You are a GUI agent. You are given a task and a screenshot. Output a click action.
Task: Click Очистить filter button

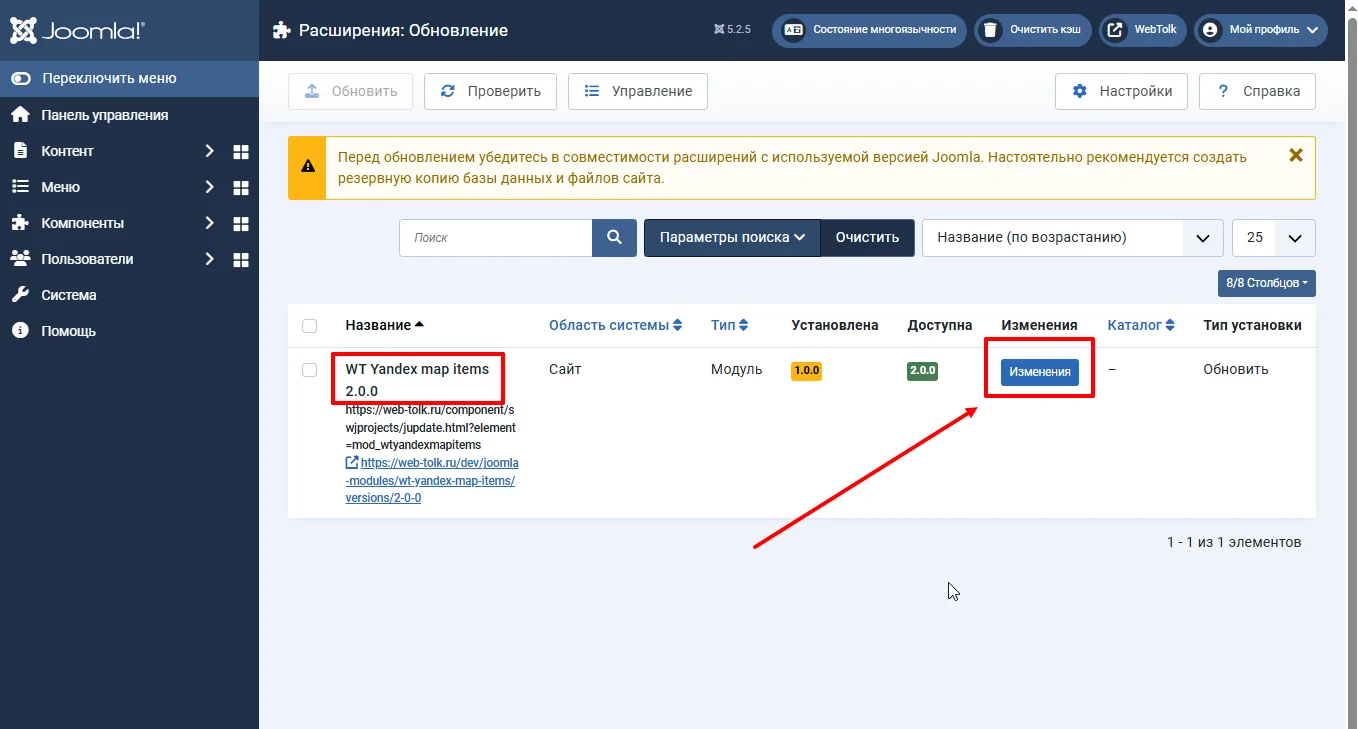tap(867, 238)
